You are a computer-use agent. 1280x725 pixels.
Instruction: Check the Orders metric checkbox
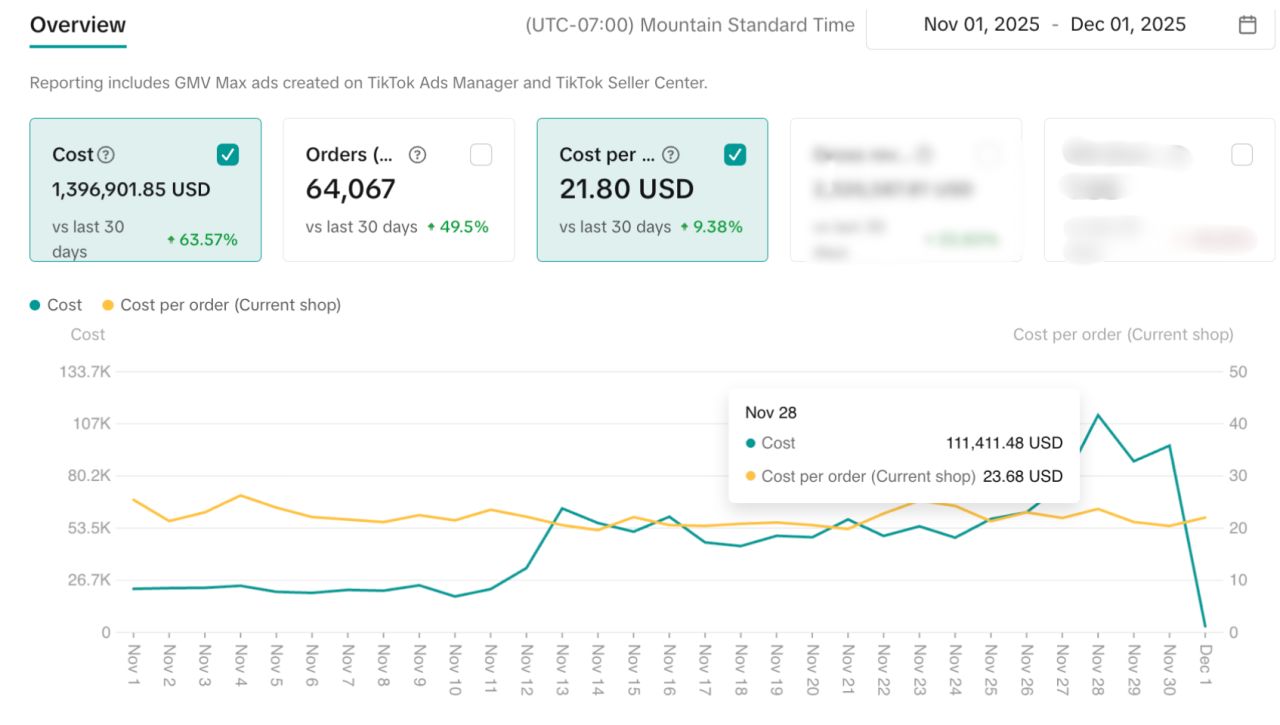tap(481, 154)
